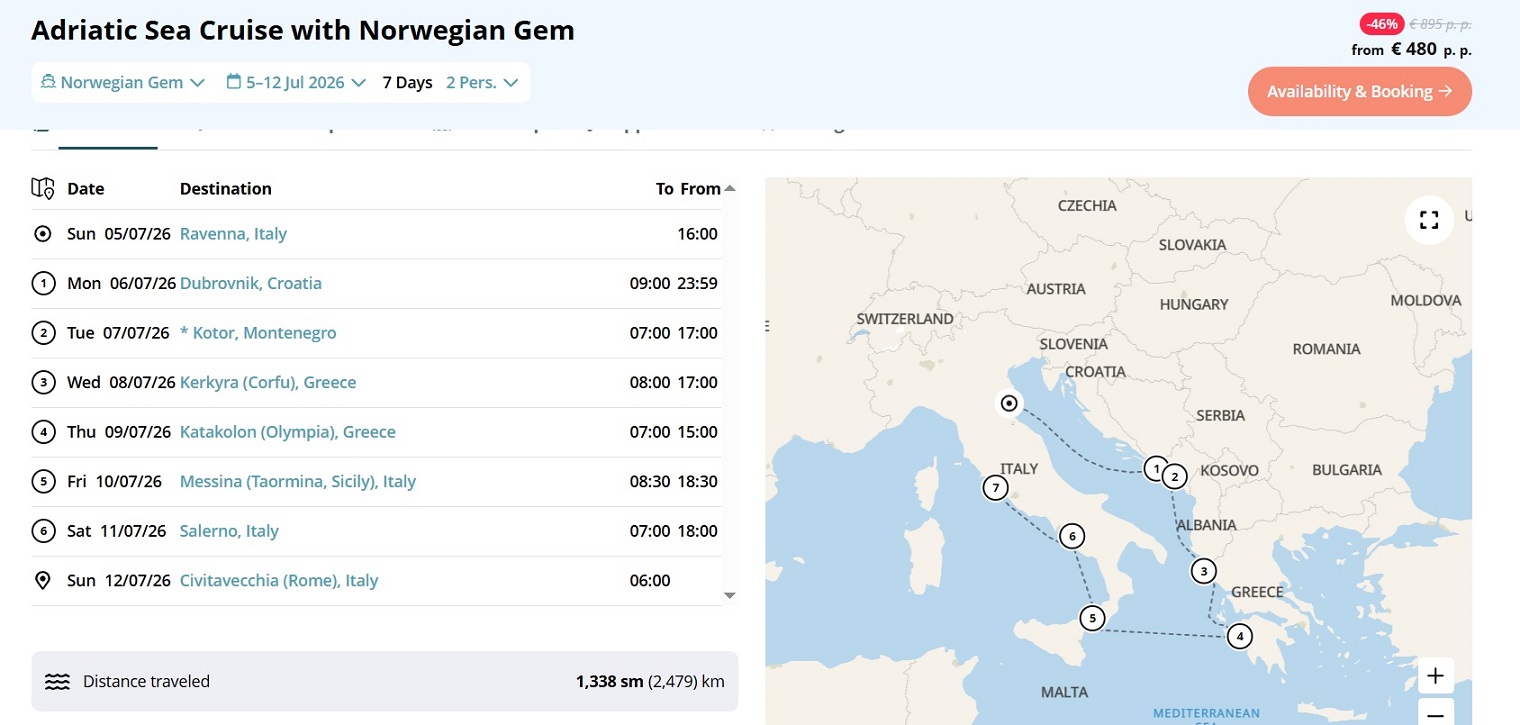Open the Kerkyra (Corfu), Greece link

tap(268, 382)
